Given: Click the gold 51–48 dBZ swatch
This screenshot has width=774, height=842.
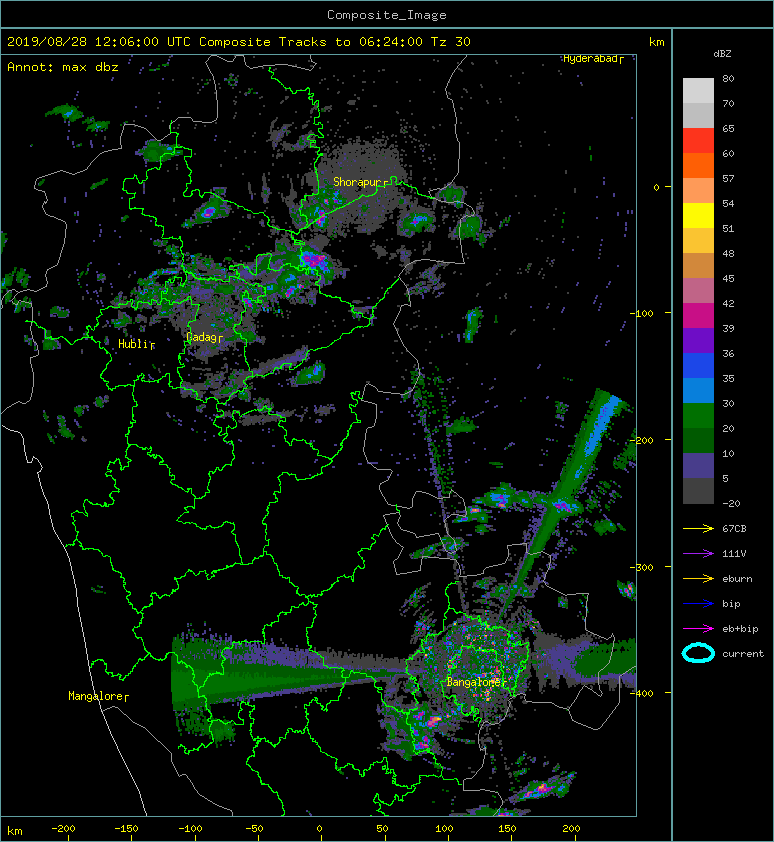Looking at the screenshot, I should tap(698, 241).
